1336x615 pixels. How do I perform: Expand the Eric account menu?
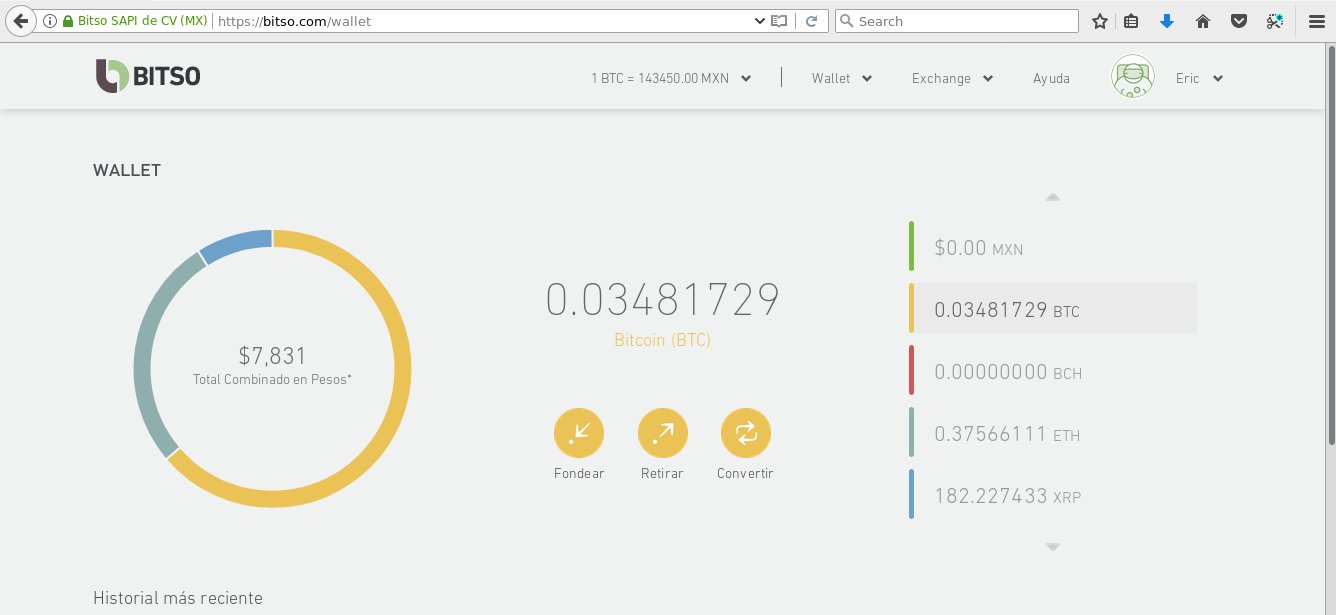click(1199, 78)
